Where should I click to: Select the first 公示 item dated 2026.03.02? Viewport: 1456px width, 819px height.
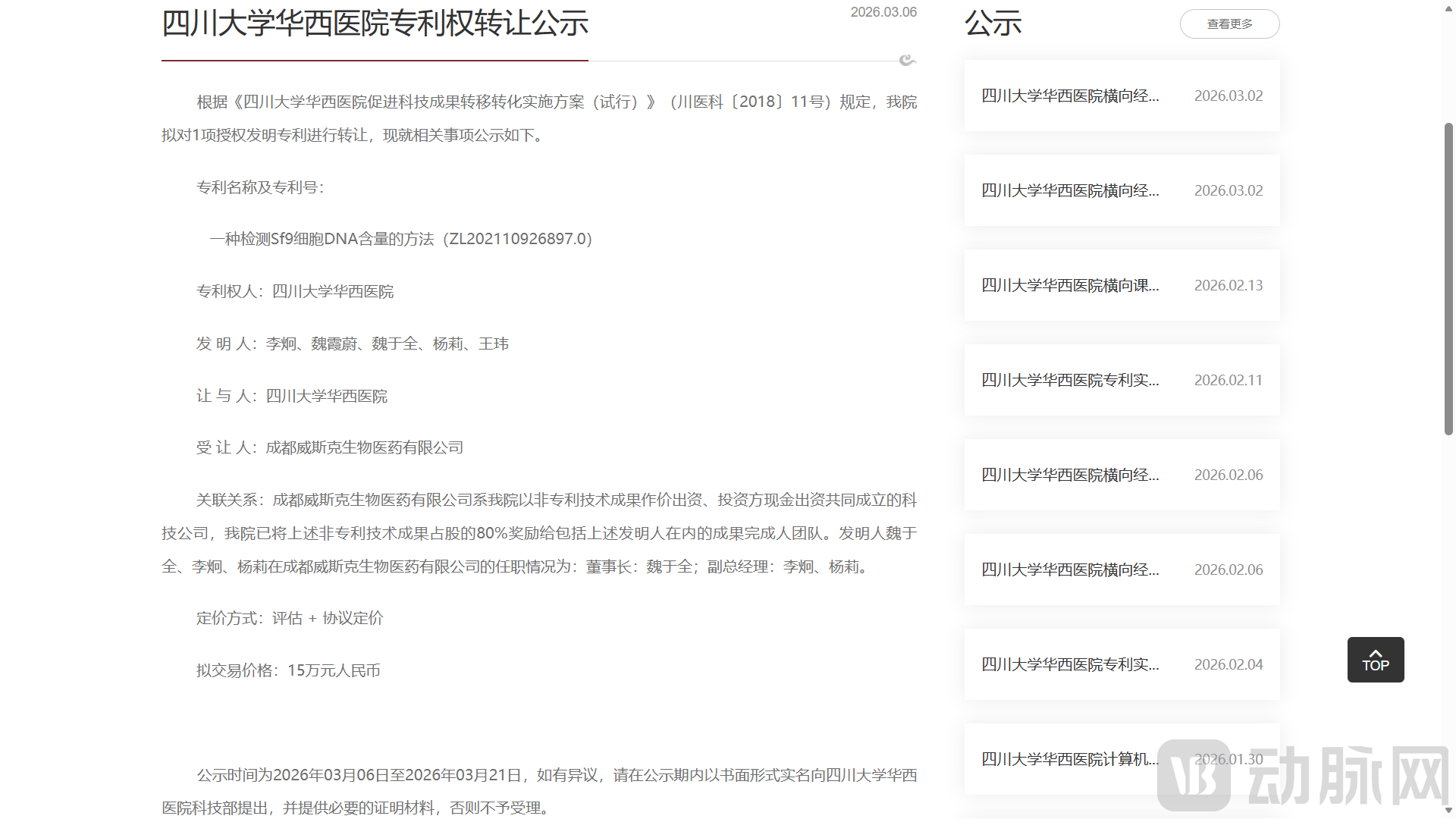(1069, 96)
